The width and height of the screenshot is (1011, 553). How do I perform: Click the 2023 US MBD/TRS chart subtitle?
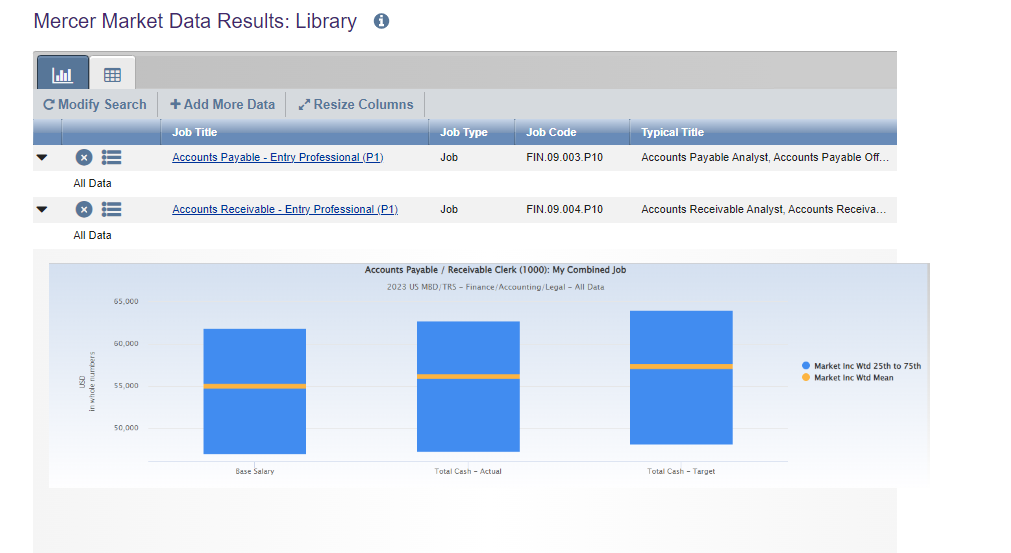click(495, 287)
